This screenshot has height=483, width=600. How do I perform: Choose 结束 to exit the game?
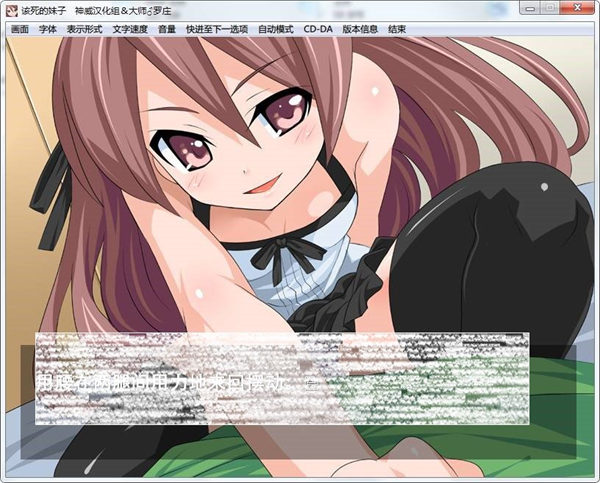click(397, 29)
